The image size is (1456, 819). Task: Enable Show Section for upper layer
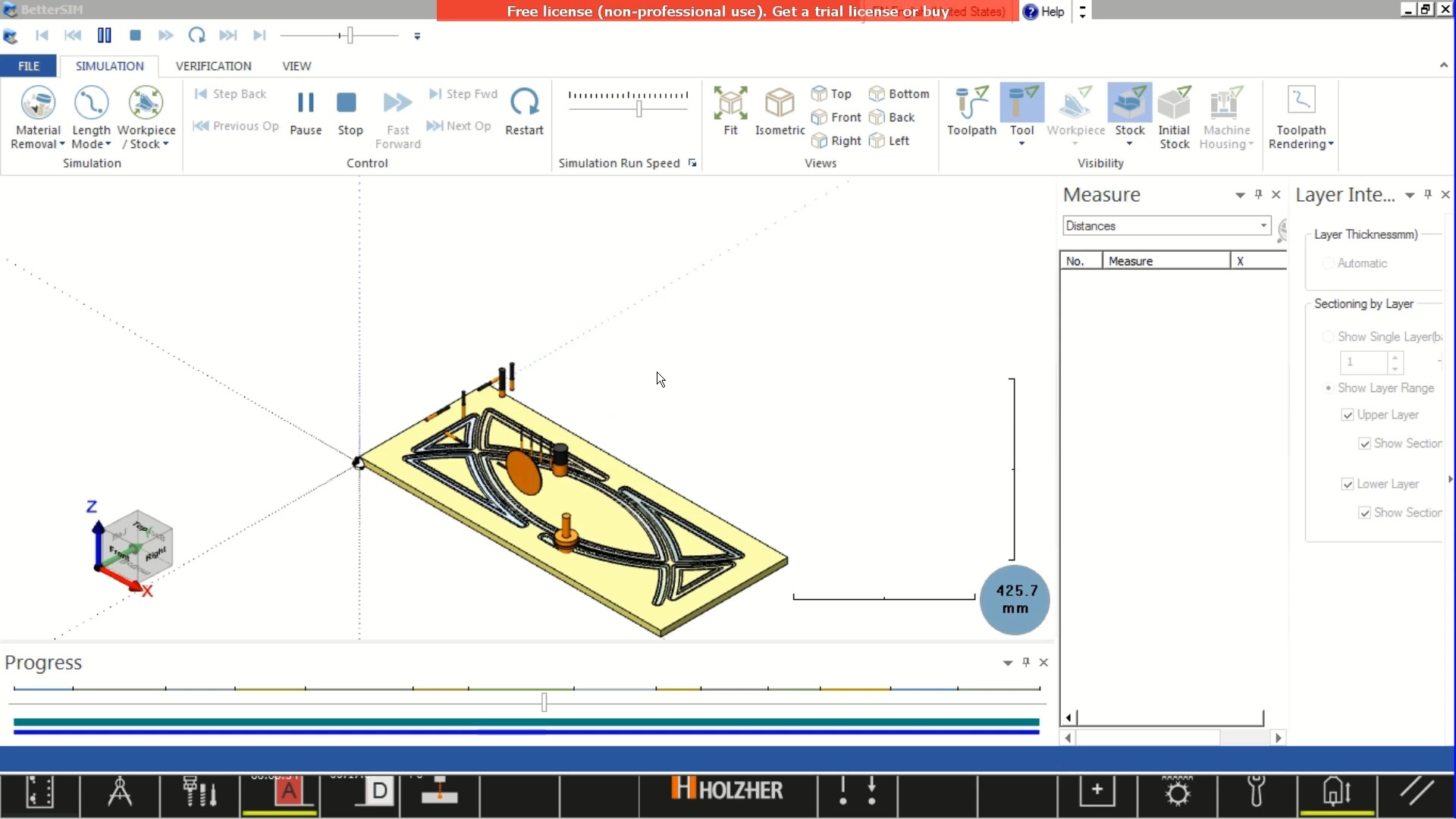(1365, 443)
